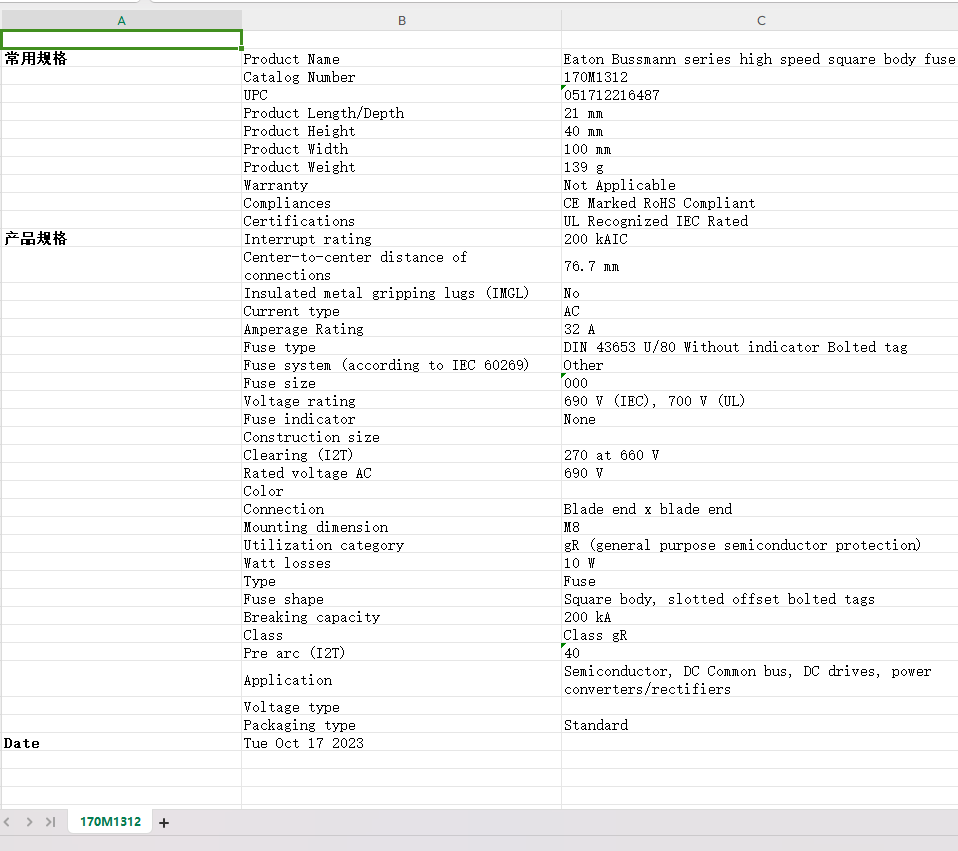Screen dimensions: 958x851
Task: Add a new sheet with plus button
Action: pos(164,822)
